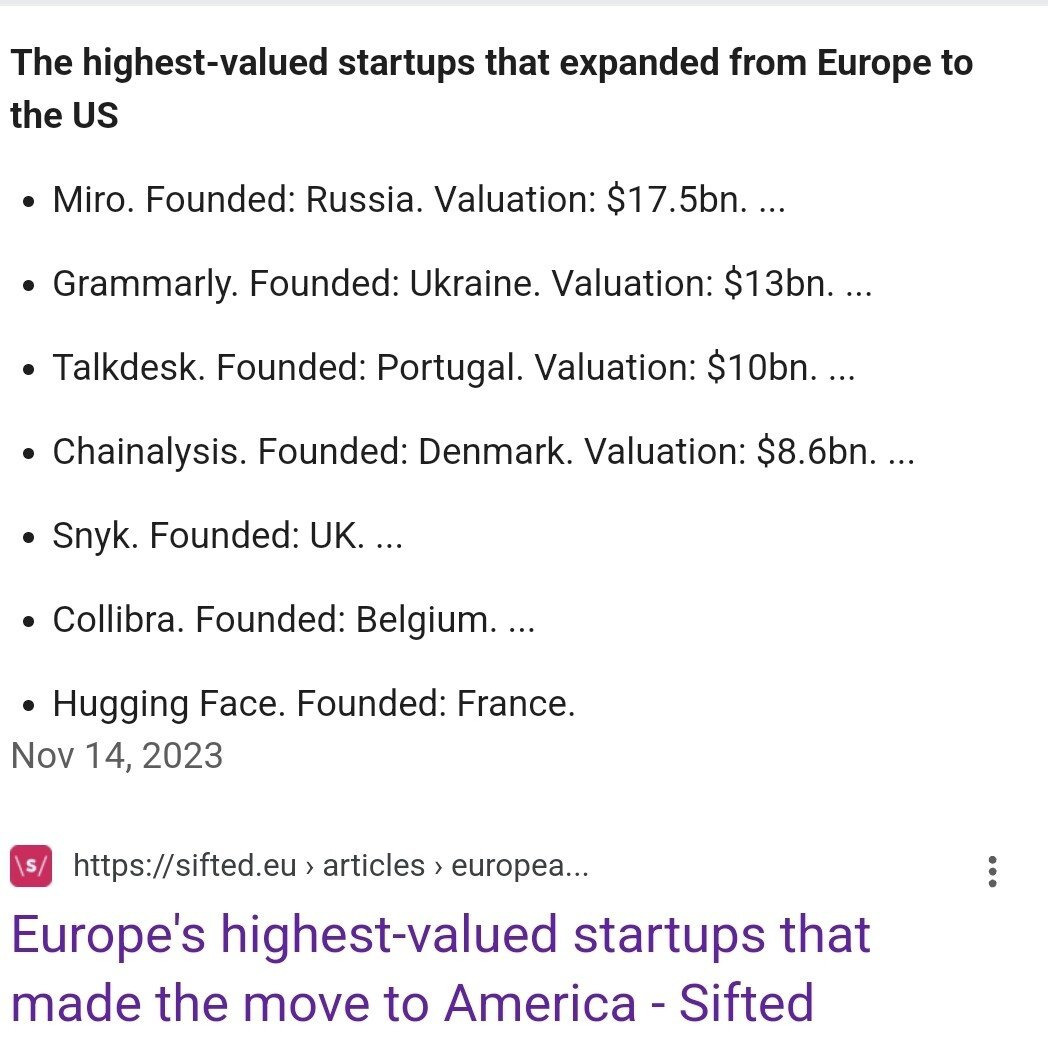Click the Sifted favicon logo

[x=31, y=865]
